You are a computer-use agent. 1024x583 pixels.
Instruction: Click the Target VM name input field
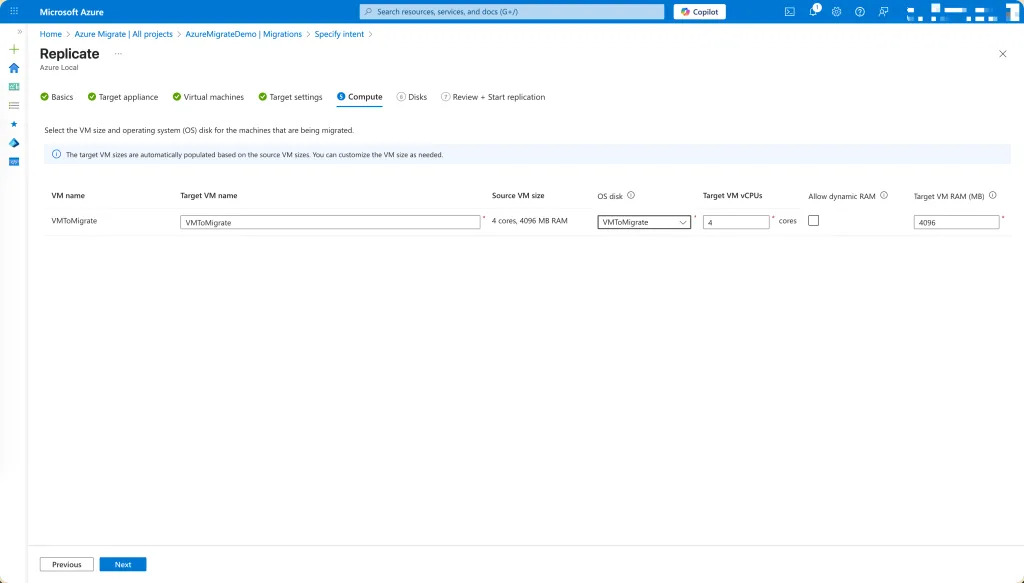[x=330, y=222]
